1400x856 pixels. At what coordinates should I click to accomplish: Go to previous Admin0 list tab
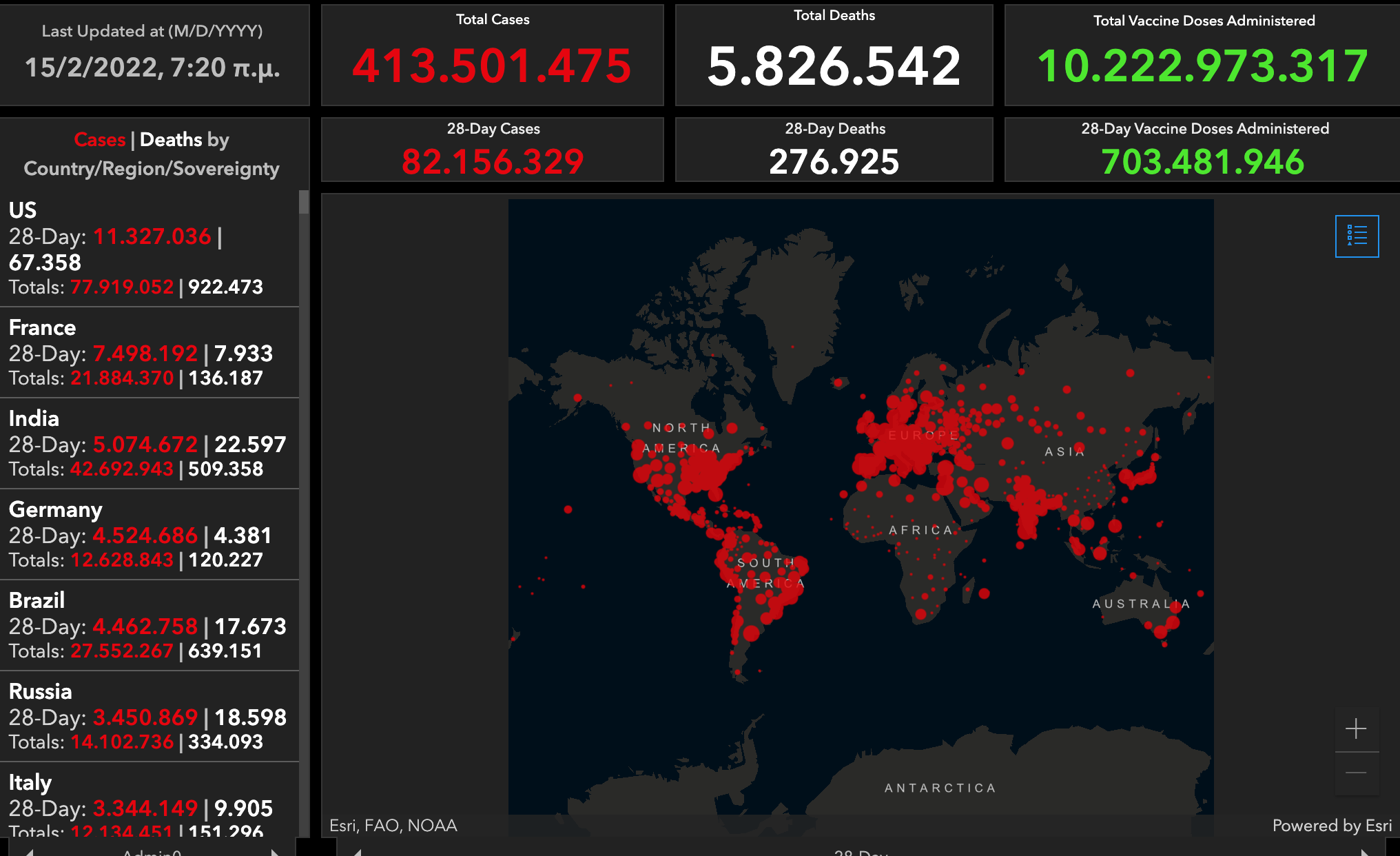pyautogui.click(x=30, y=852)
